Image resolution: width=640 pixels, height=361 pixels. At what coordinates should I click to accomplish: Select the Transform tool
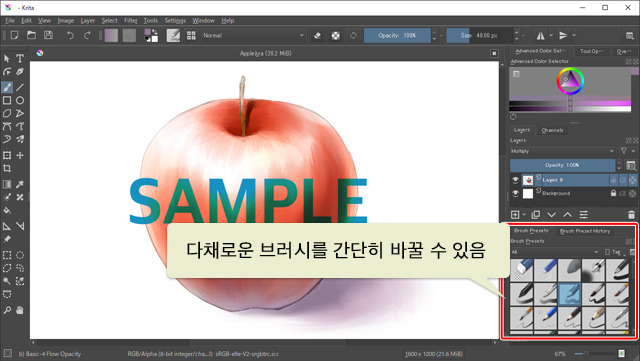[x=7, y=156]
